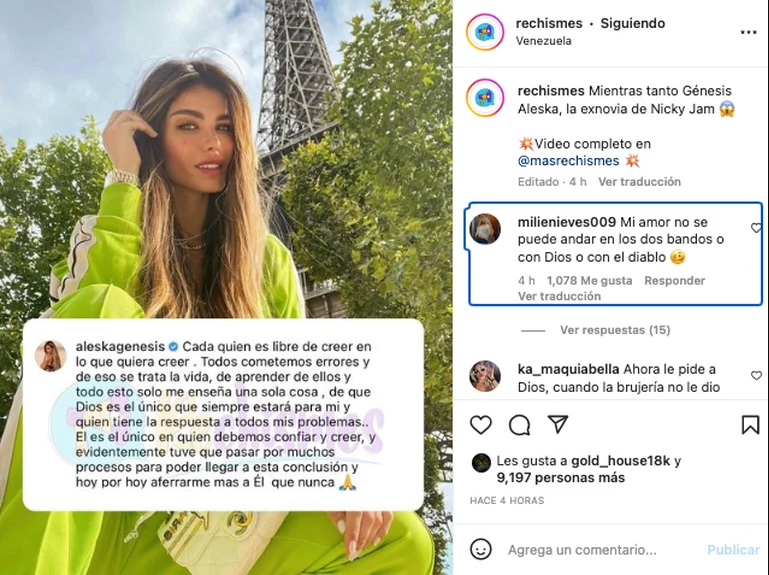Click Responder under milienieves009's comment
The width and height of the screenshot is (769, 575).
pos(674,281)
